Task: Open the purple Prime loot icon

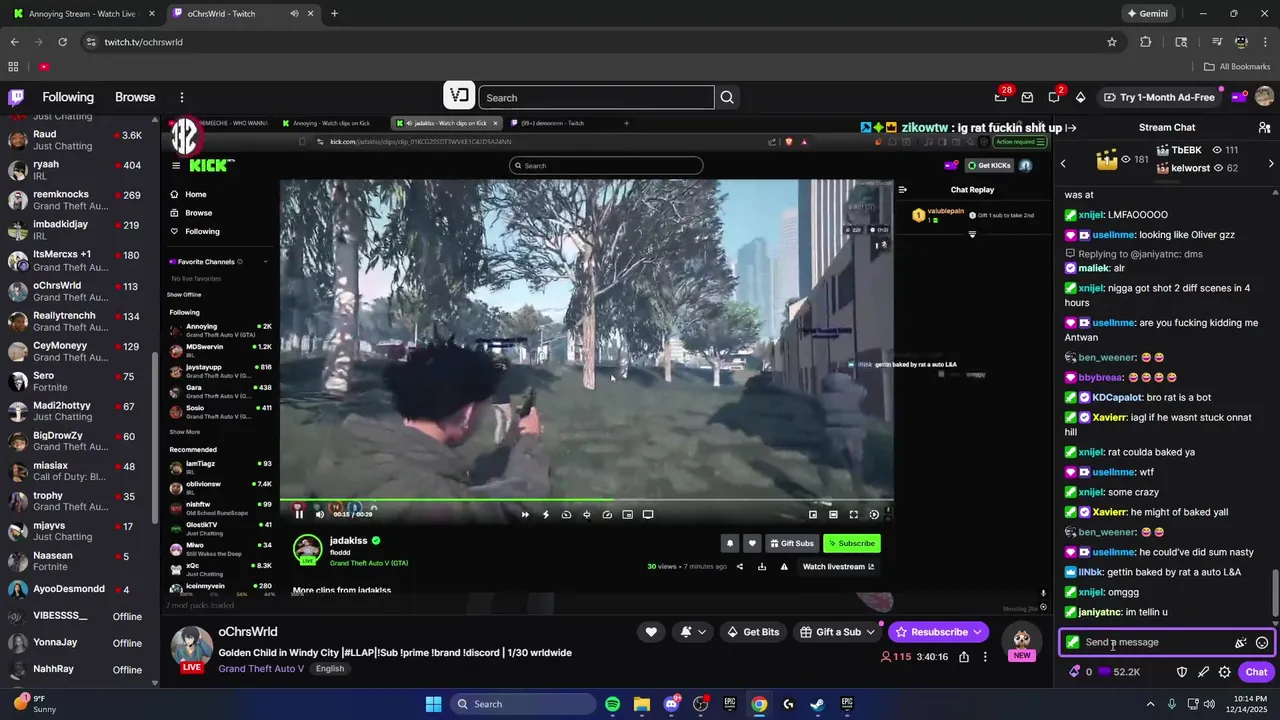Action: point(1238,97)
